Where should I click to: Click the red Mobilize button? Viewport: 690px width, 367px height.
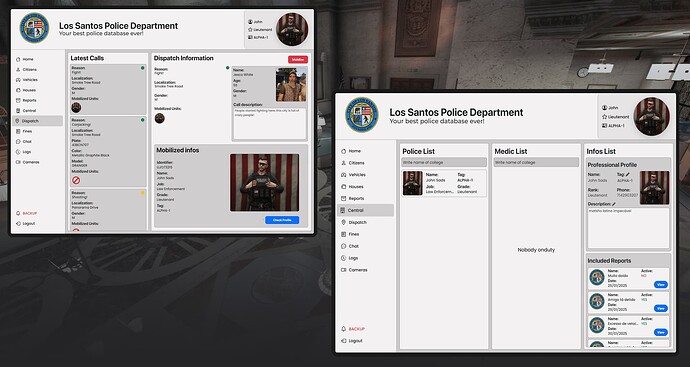(298, 59)
